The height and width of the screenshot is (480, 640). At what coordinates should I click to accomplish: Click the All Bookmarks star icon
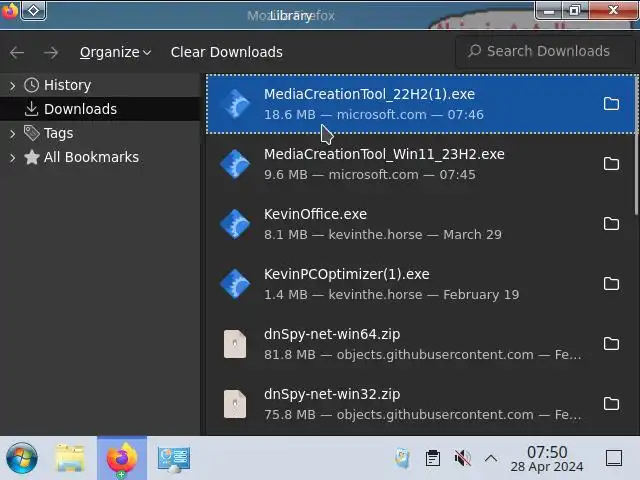[x=31, y=157]
